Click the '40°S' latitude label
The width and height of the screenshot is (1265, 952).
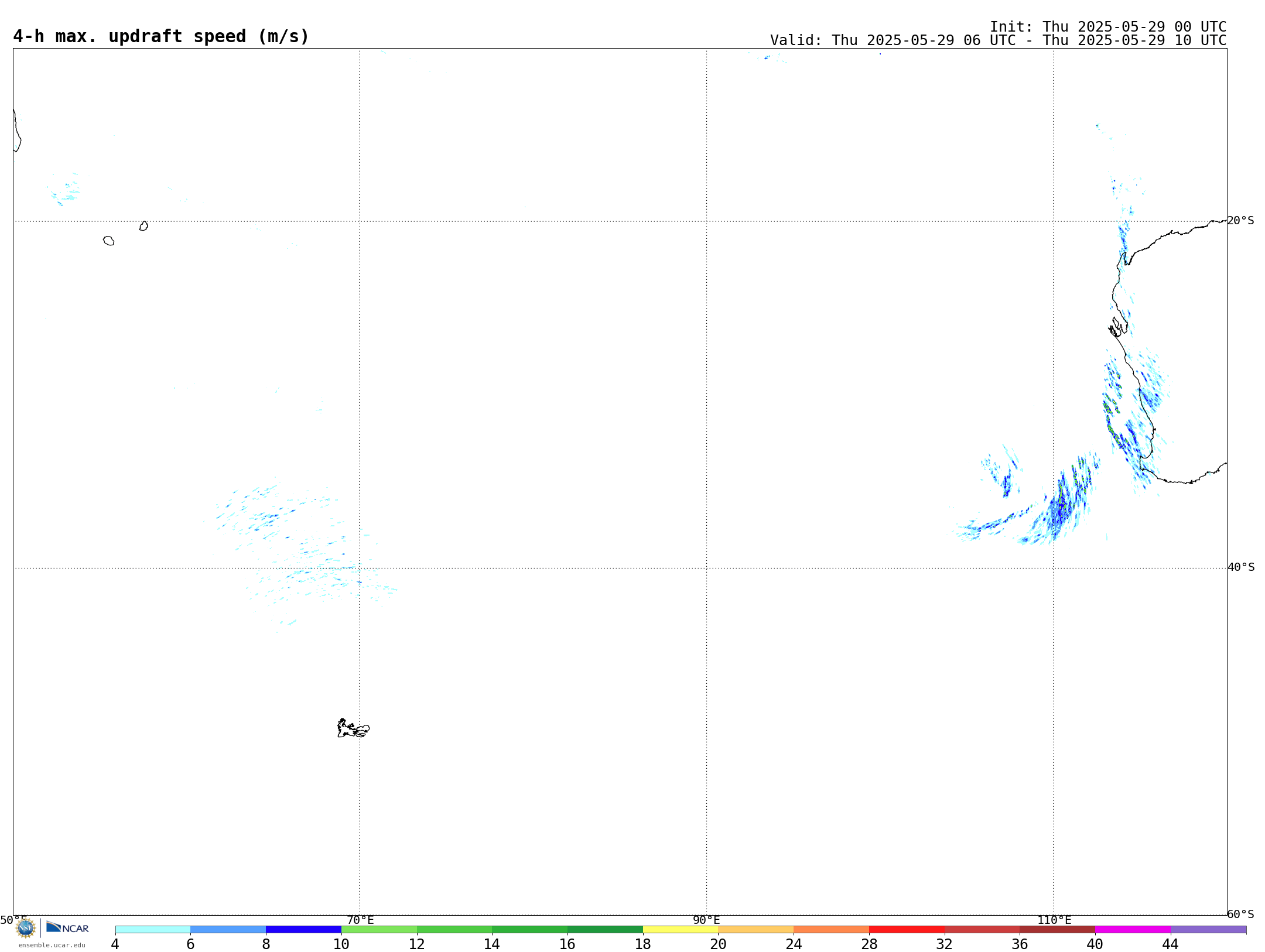1241,567
